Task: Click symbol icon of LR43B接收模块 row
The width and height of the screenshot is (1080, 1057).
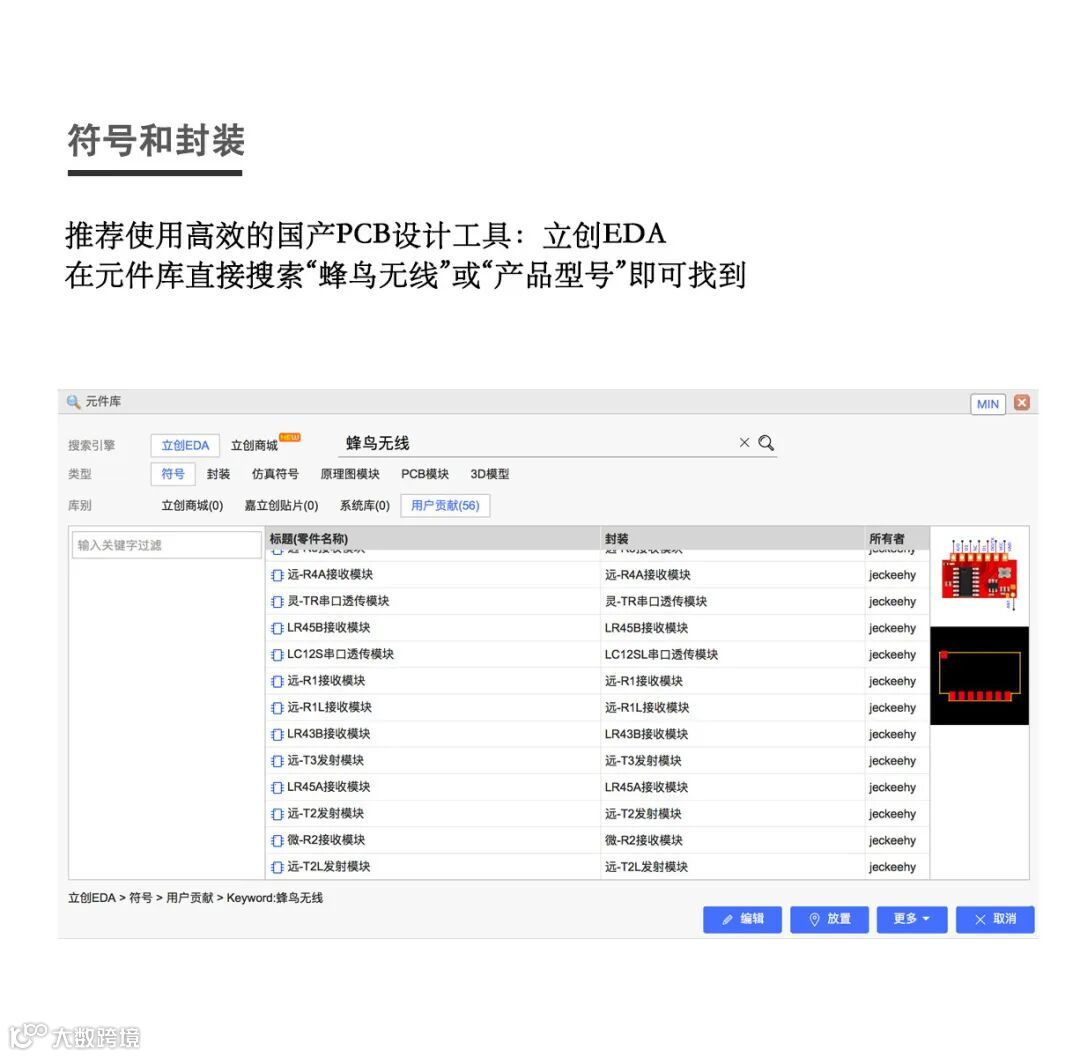Action: pyautogui.click(x=277, y=734)
